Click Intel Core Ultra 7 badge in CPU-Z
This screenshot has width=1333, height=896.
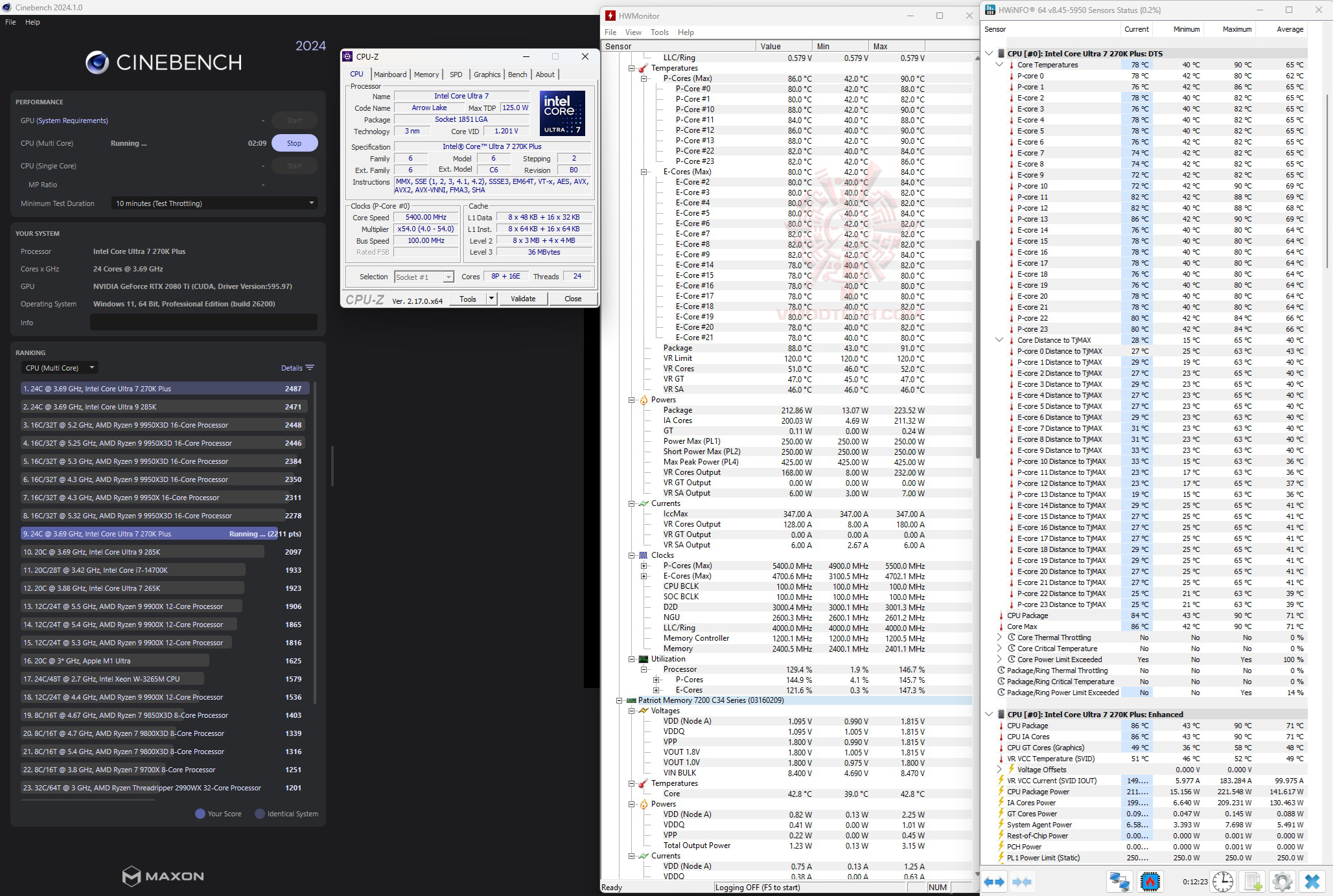point(562,113)
